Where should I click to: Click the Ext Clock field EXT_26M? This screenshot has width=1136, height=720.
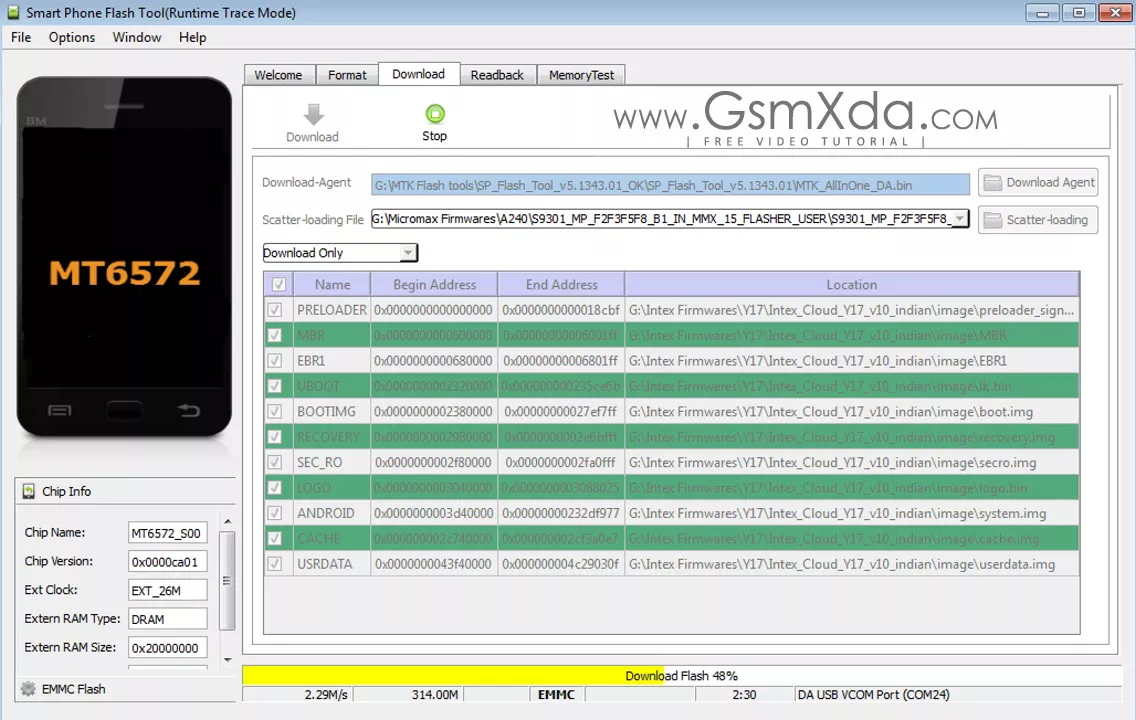tap(167, 590)
